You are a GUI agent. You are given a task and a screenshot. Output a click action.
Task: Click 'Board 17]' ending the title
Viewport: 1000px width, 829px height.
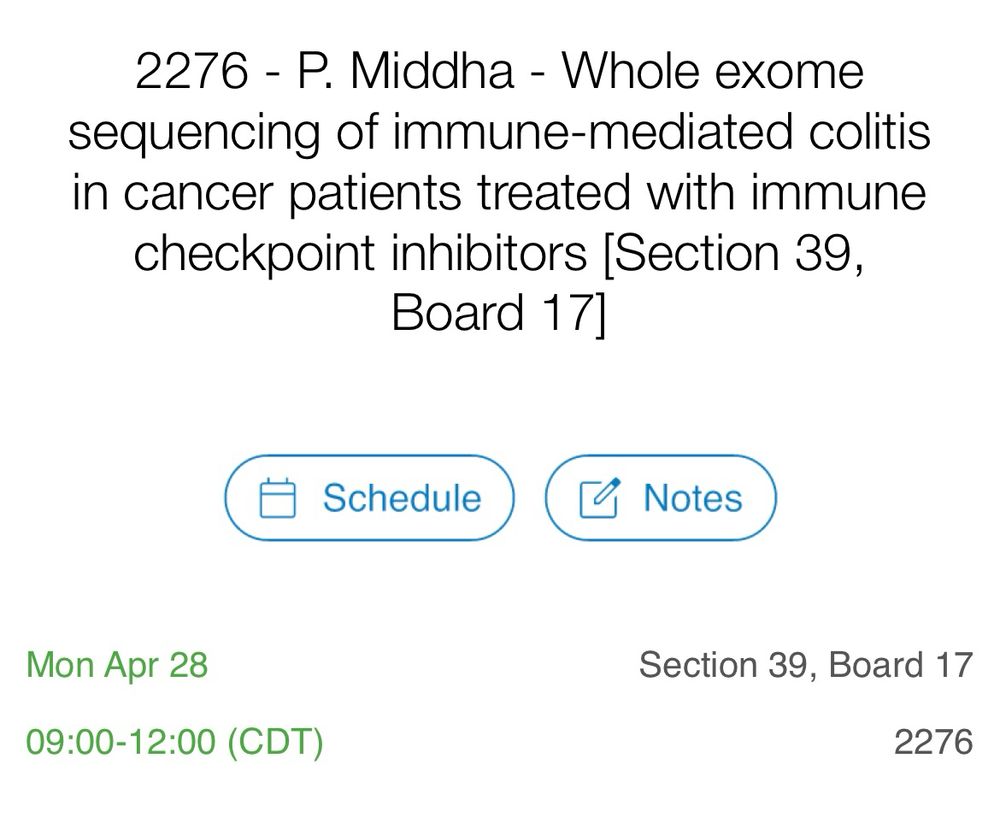point(498,312)
